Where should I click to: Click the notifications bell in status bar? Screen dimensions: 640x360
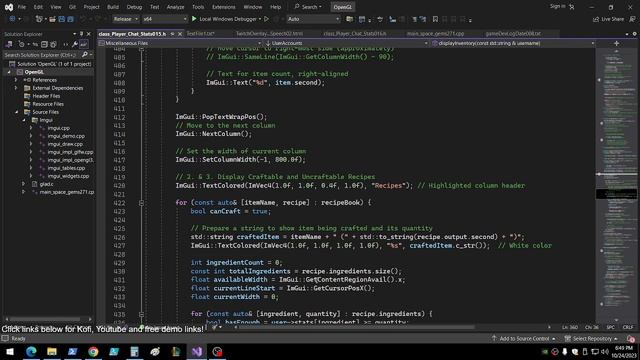pyautogui.click(x=631, y=338)
